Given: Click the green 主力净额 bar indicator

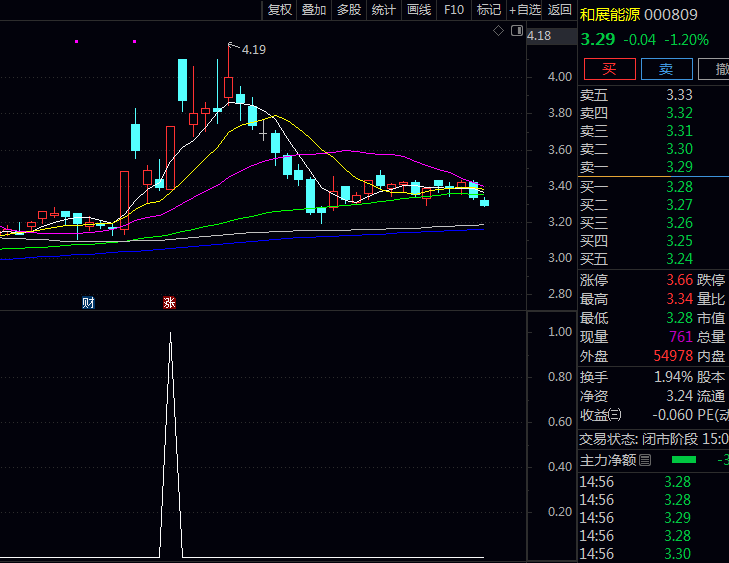Looking at the screenshot, I should click(683, 460).
